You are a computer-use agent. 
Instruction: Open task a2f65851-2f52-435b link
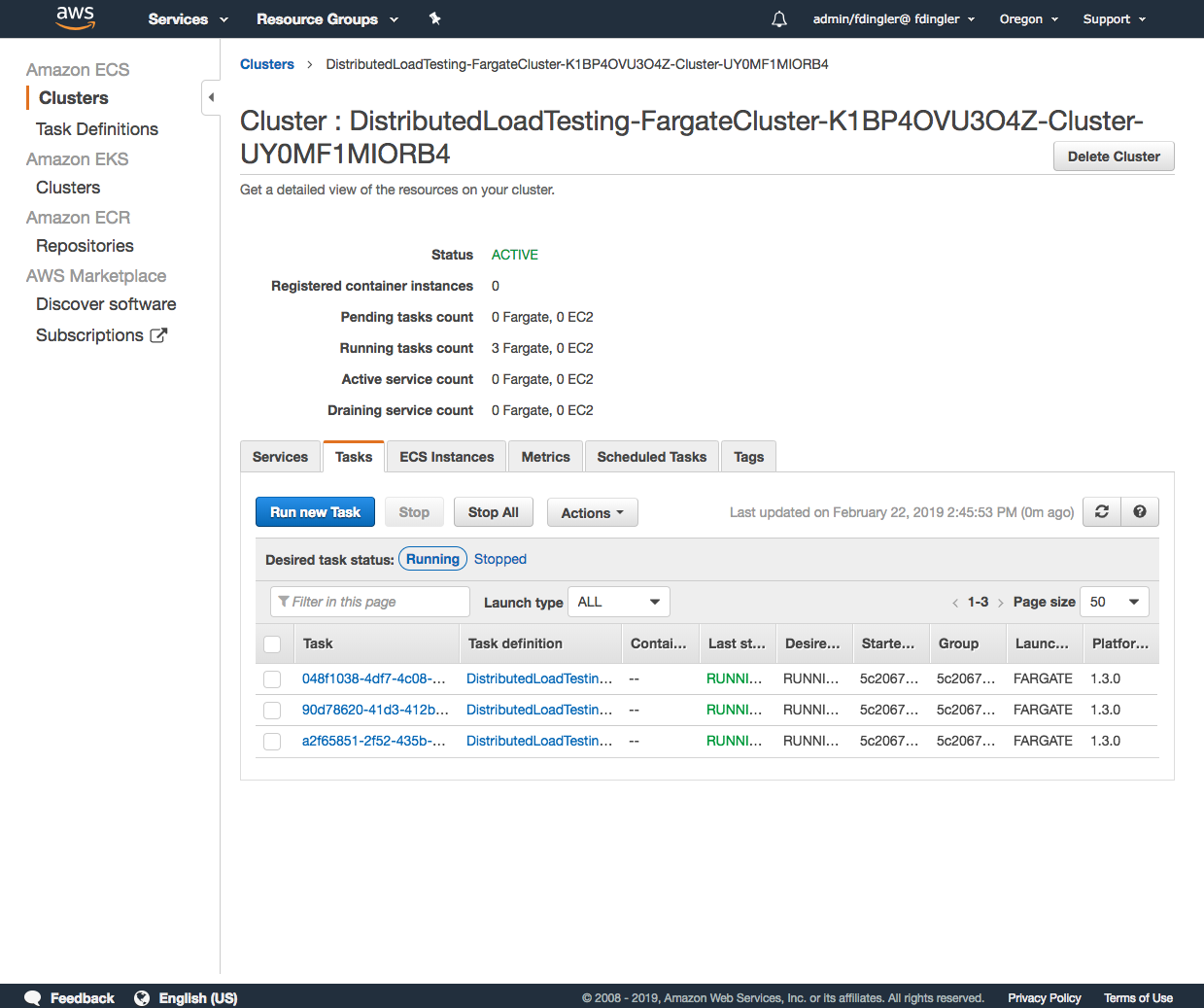(374, 741)
